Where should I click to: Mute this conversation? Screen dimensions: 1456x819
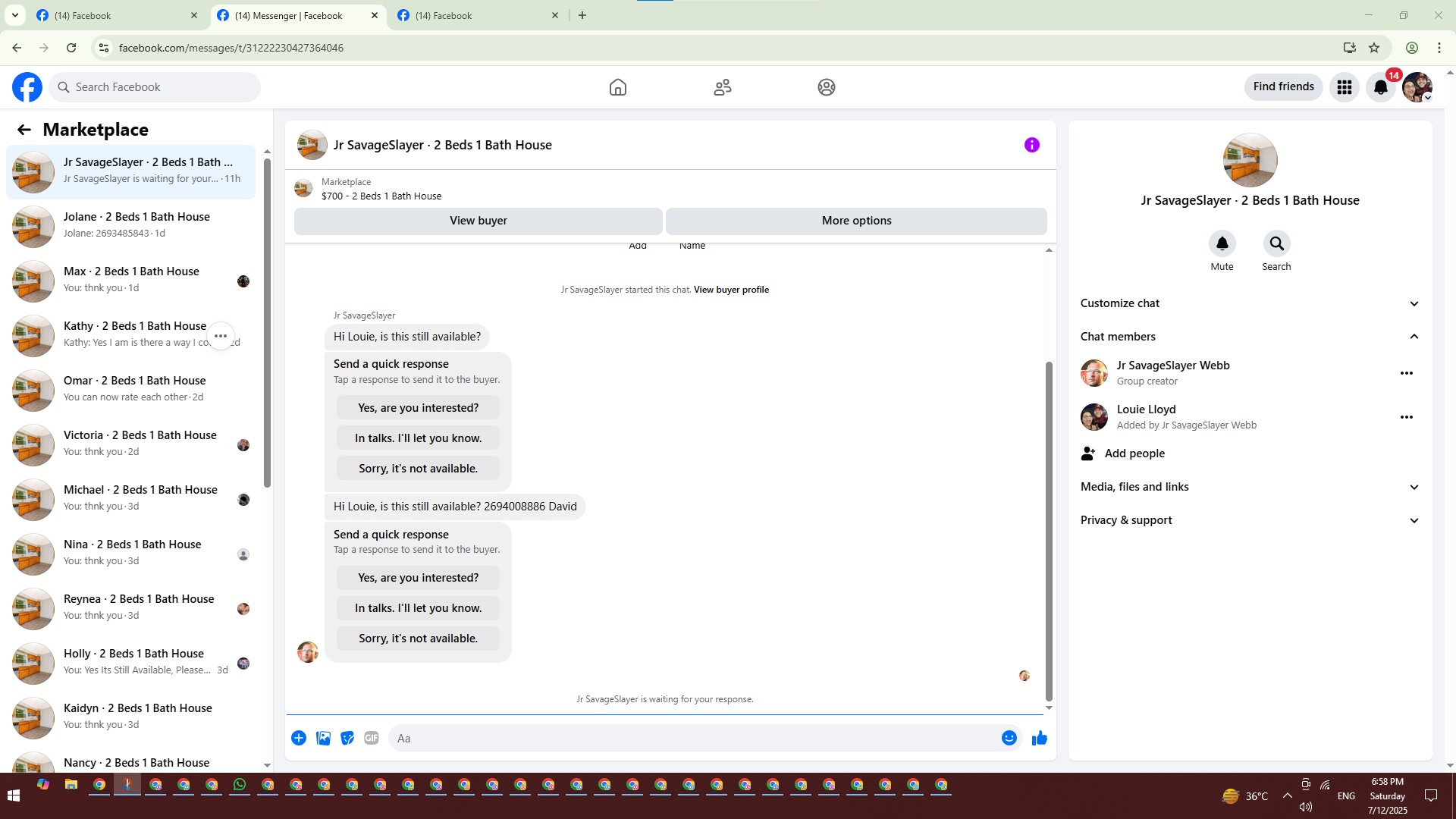coord(1222,244)
